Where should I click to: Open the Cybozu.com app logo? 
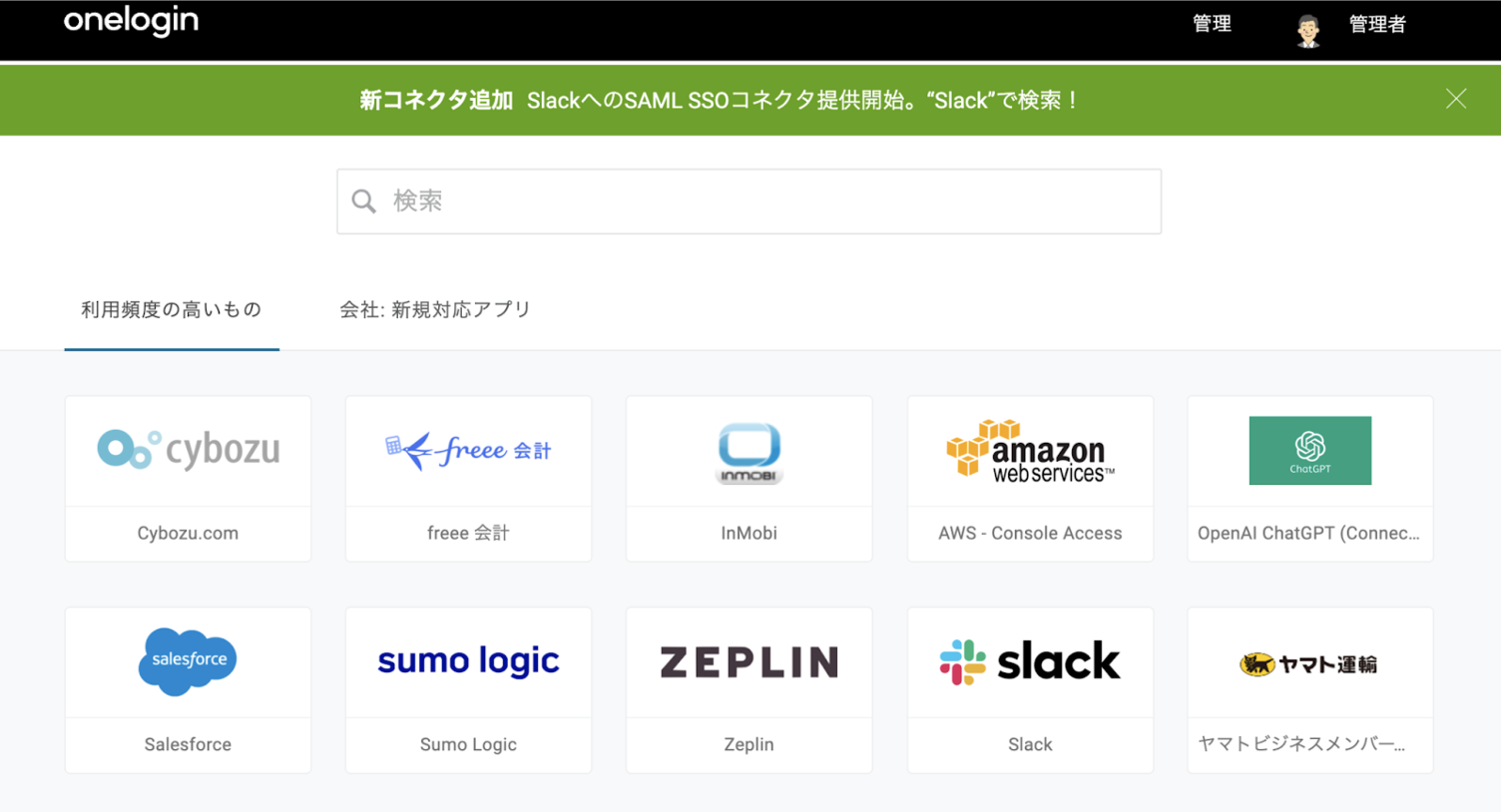coord(188,450)
